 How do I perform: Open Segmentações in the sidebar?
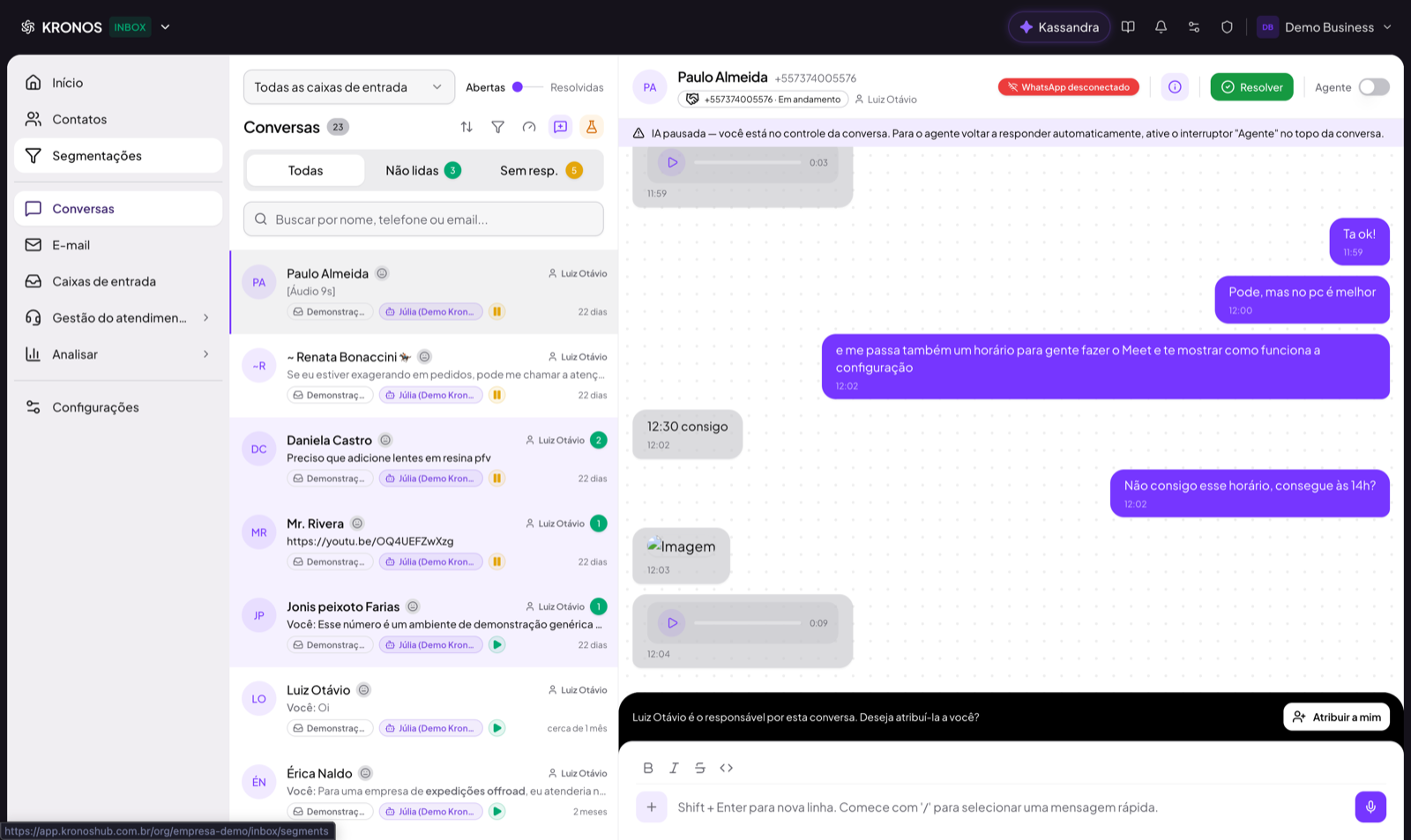118,156
